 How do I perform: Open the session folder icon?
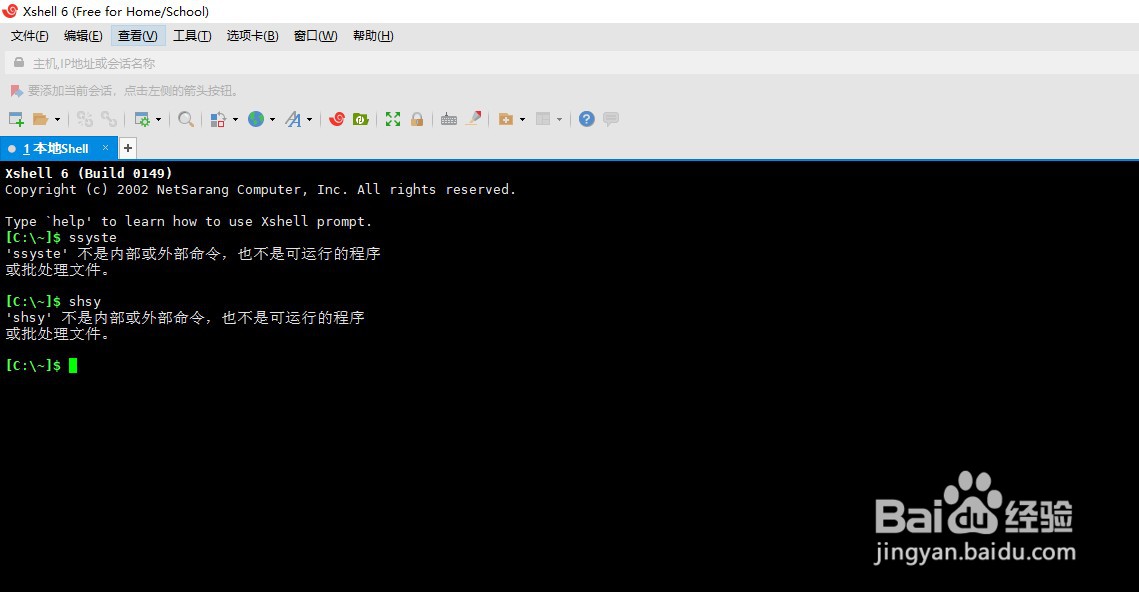(41, 119)
